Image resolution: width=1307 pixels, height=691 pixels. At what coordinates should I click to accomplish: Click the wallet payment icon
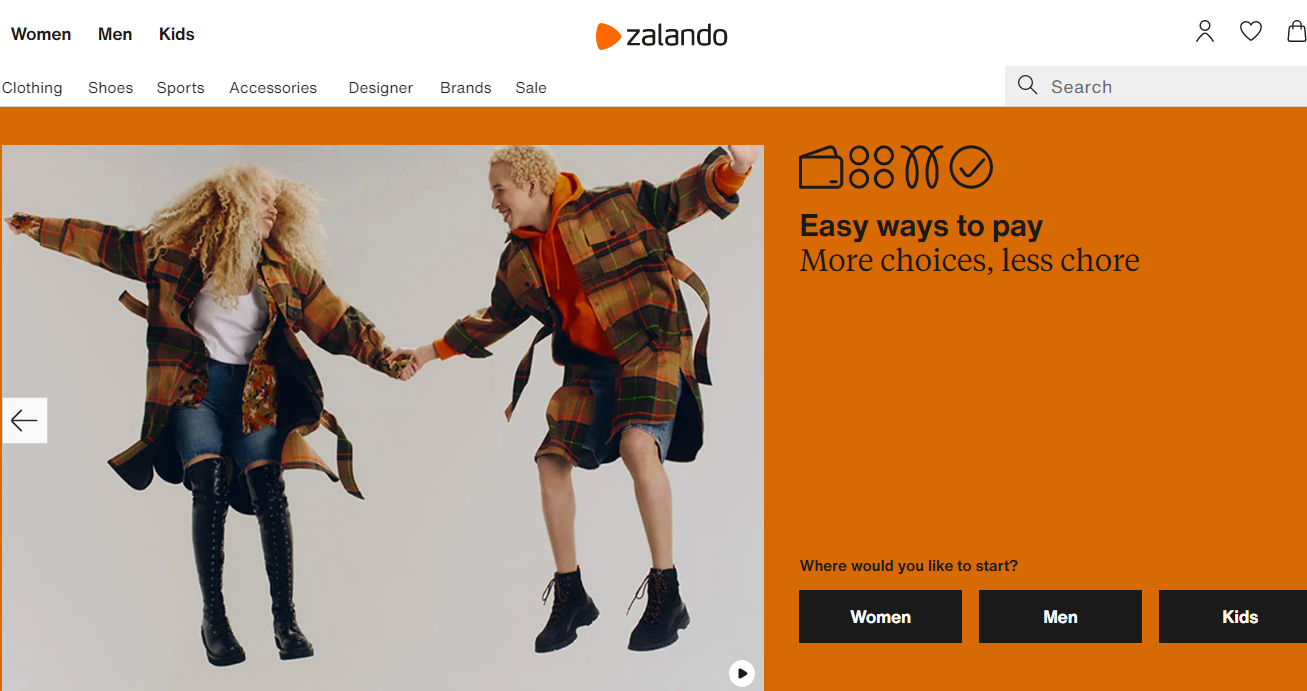(x=822, y=167)
